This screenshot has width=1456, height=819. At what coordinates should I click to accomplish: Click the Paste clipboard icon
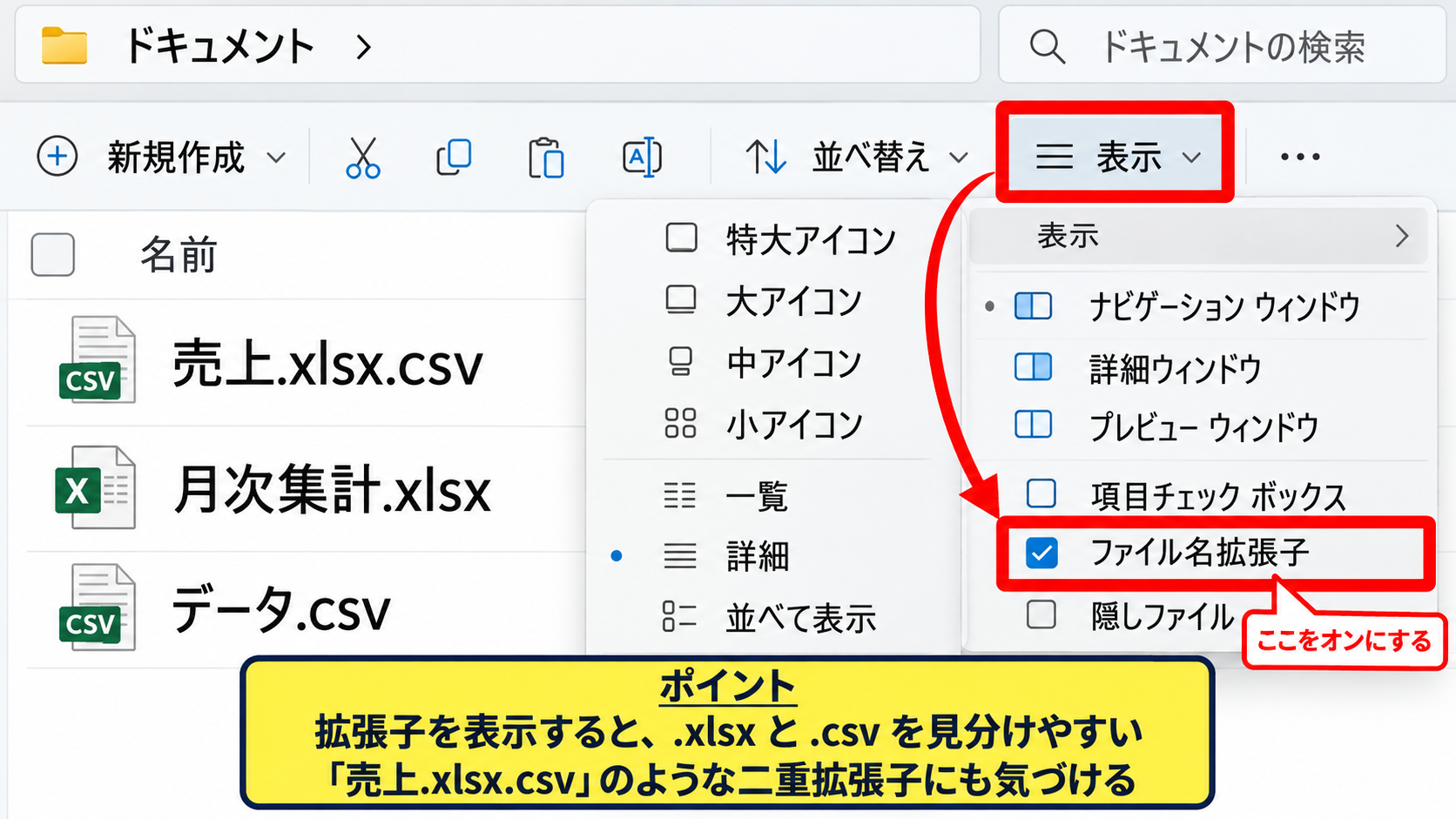click(546, 158)
